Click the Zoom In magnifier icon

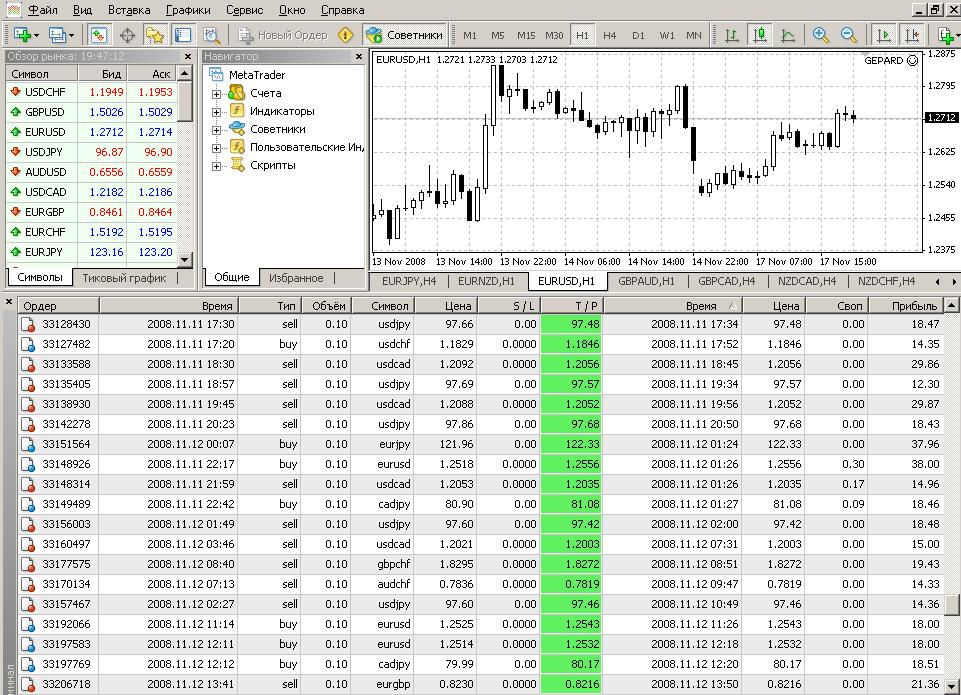point(821,35)
